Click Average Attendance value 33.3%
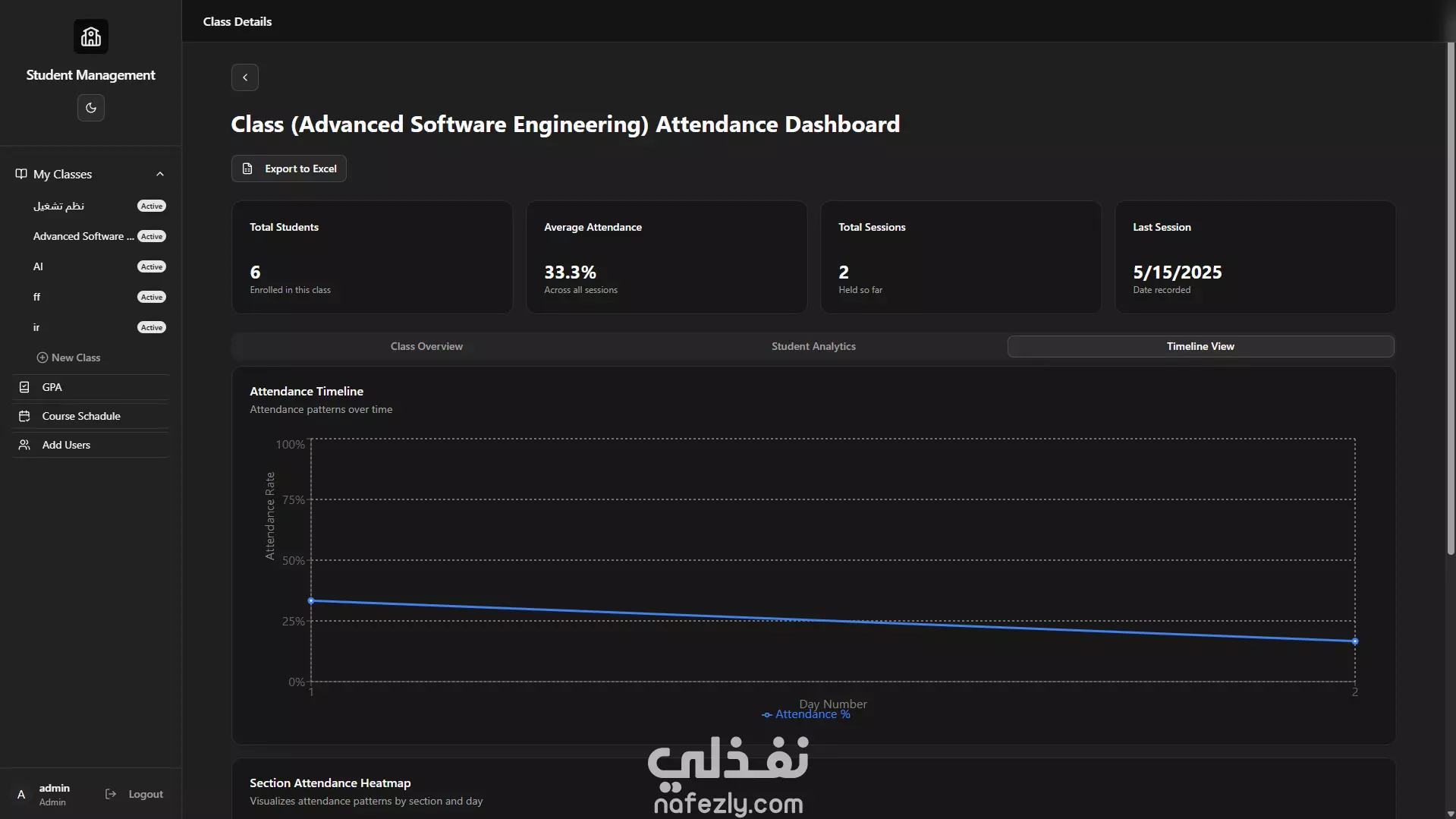The width and height of the screenshot is (1456, 819). coord(570,272)
